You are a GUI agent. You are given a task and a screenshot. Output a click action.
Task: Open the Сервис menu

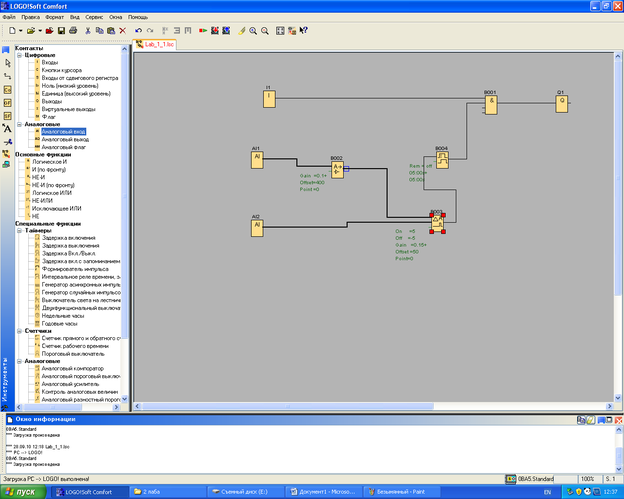(x=93, y=17)
